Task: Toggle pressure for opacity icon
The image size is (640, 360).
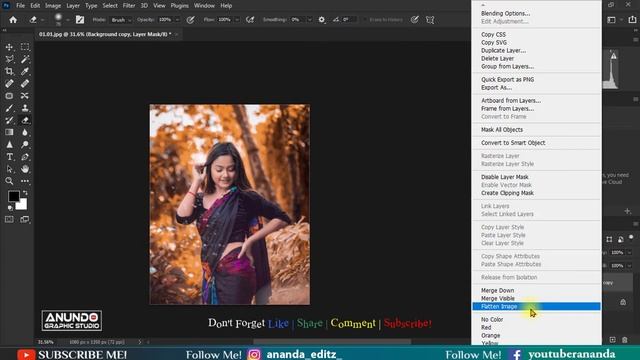Action: click(190, 20)
